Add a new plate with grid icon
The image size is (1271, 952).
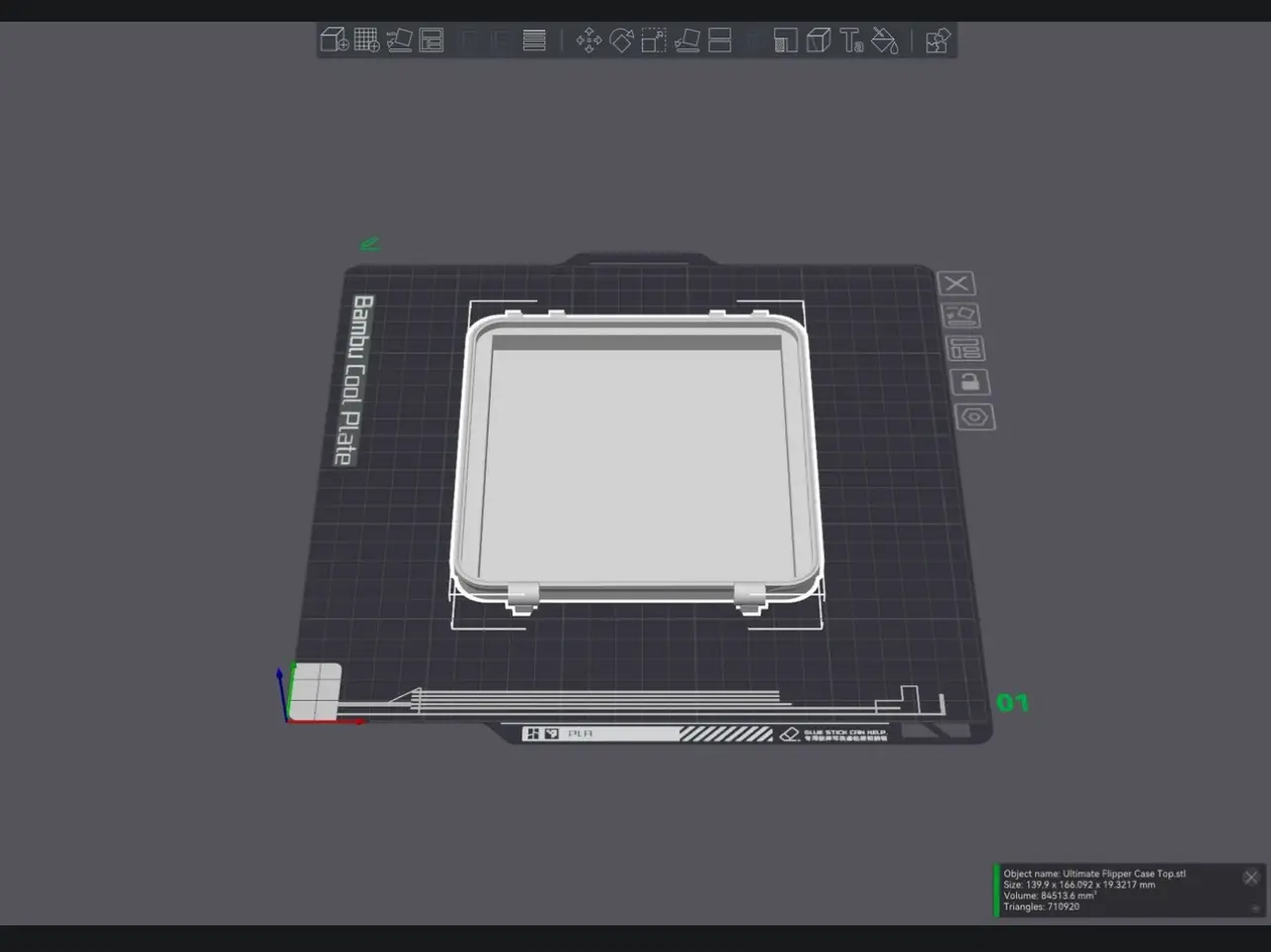366,40
